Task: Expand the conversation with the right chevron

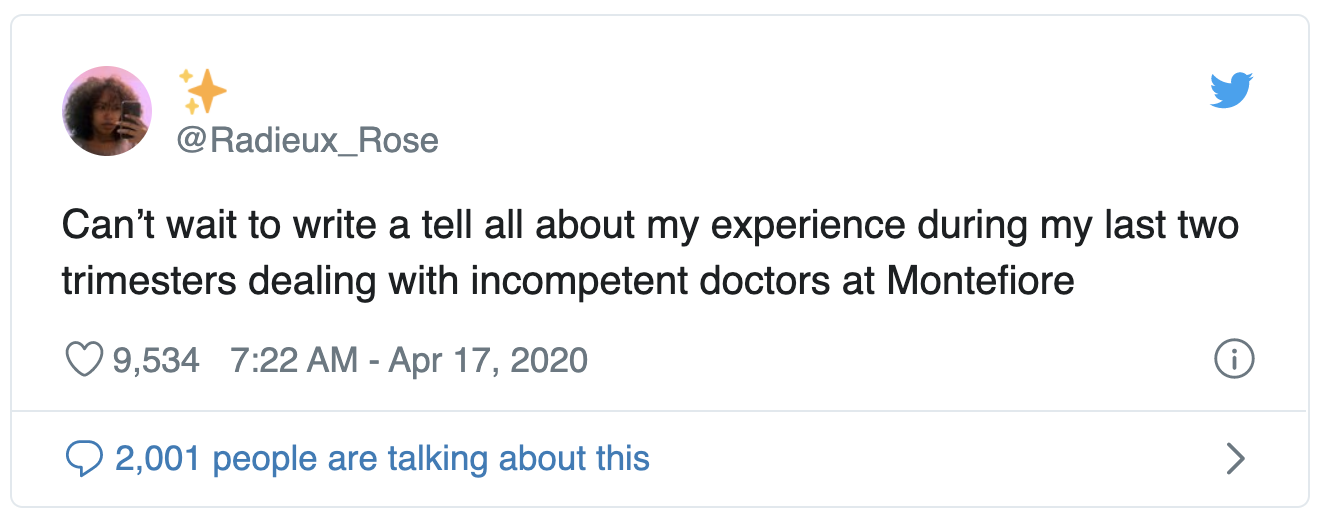Action: [1236, 459]
